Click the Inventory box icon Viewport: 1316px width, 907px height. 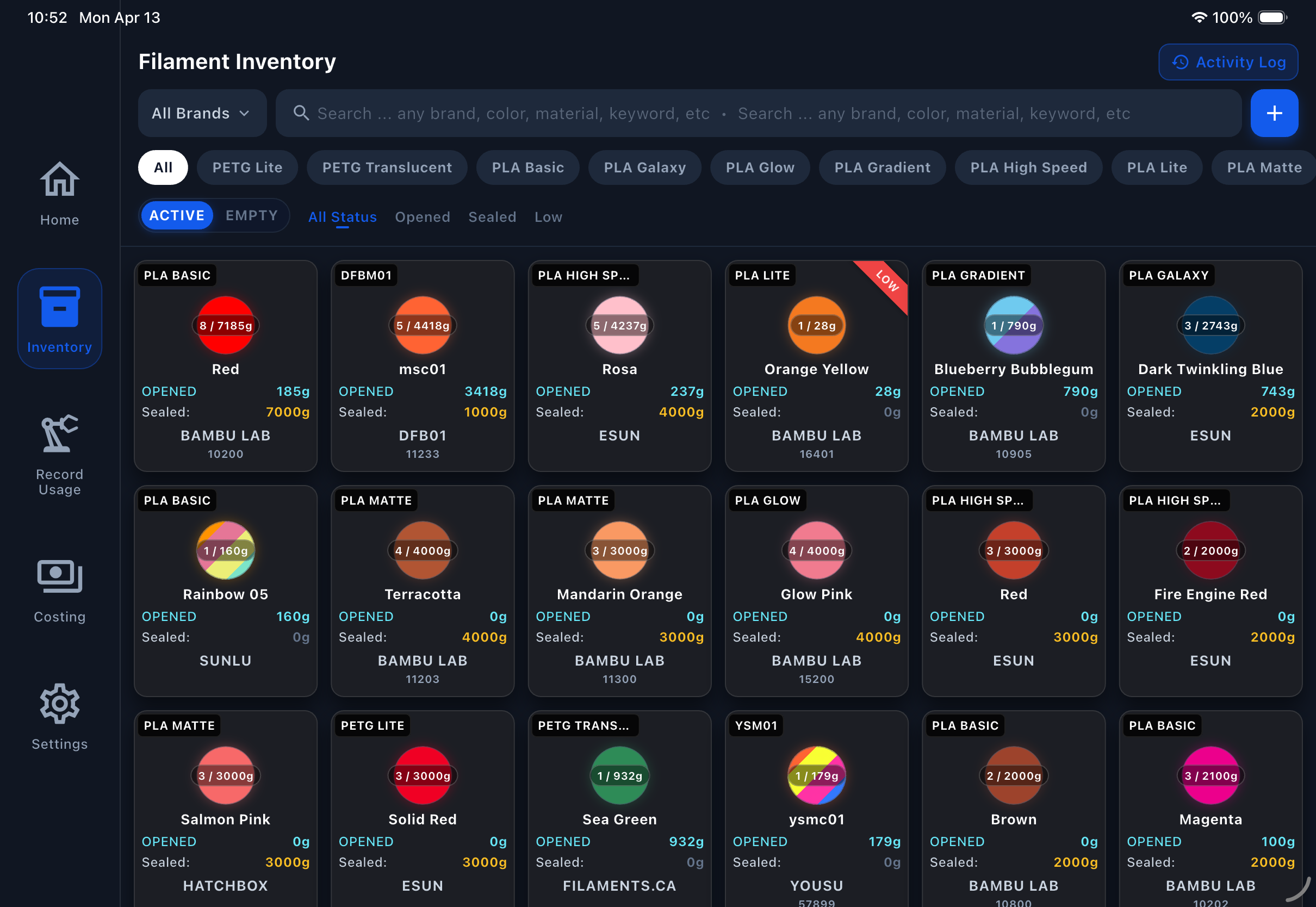point(59,307)
